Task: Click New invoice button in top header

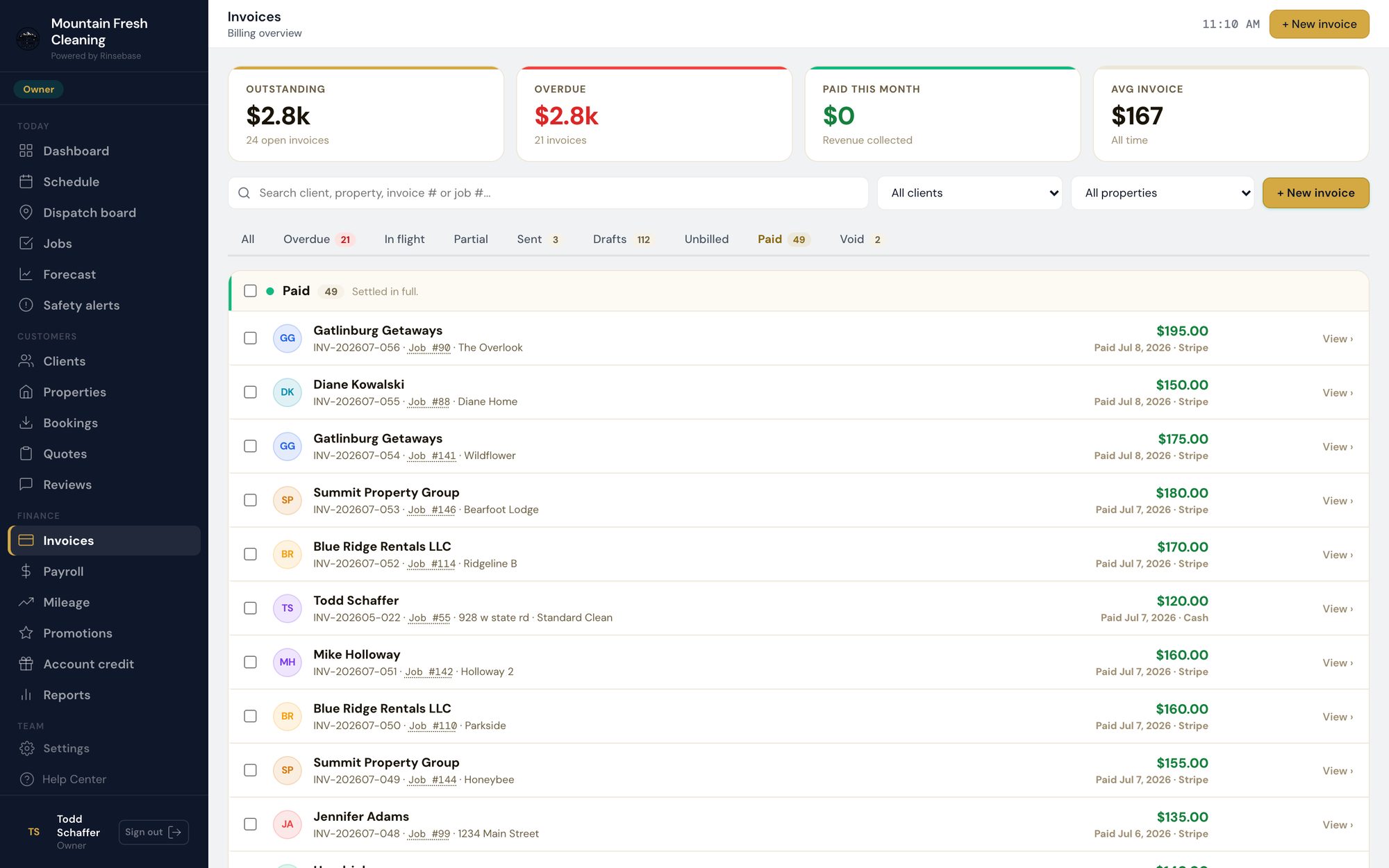Action: tap(1319, 24)
